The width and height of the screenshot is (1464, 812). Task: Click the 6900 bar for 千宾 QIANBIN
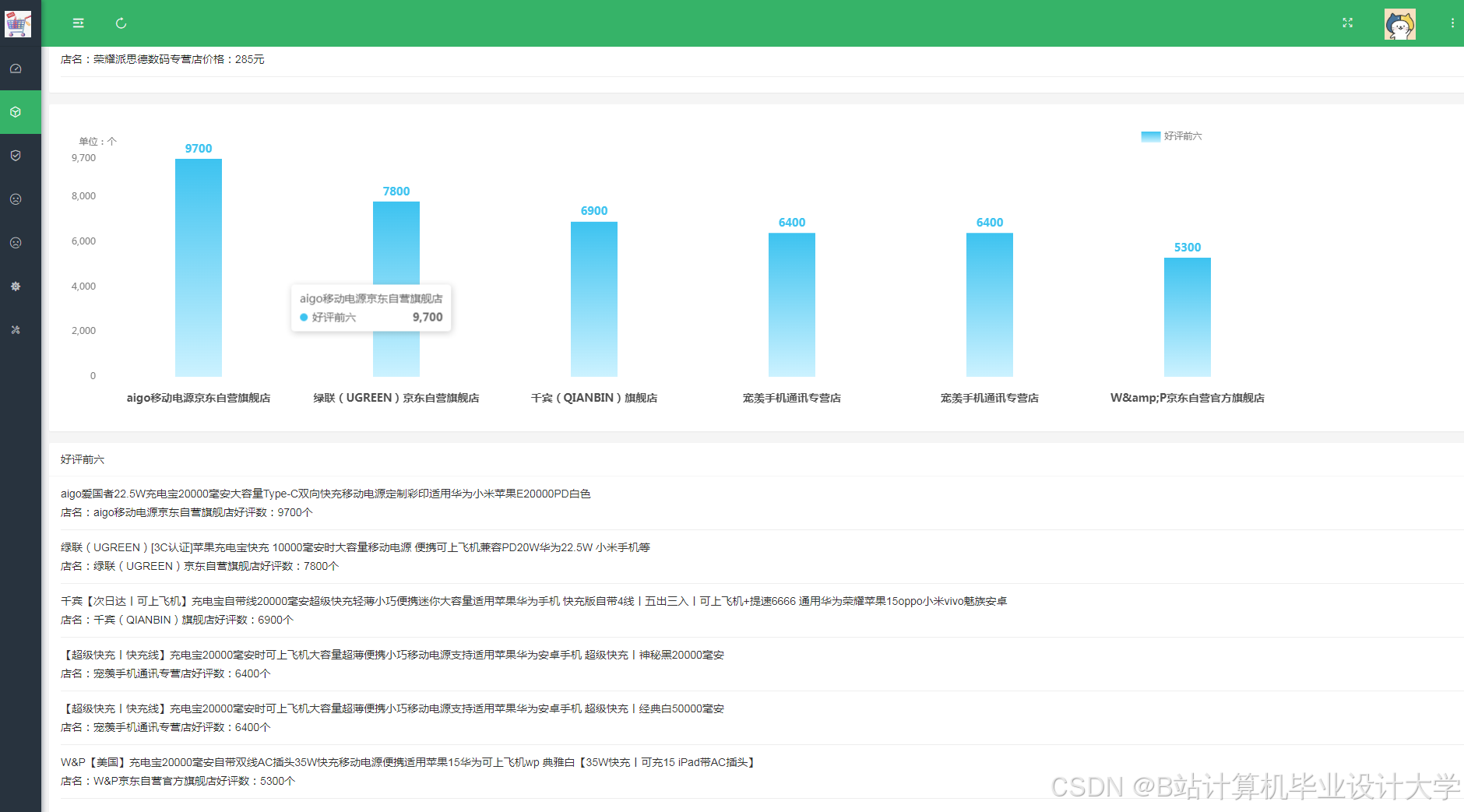pyautogui.click(x=594, y=299)
